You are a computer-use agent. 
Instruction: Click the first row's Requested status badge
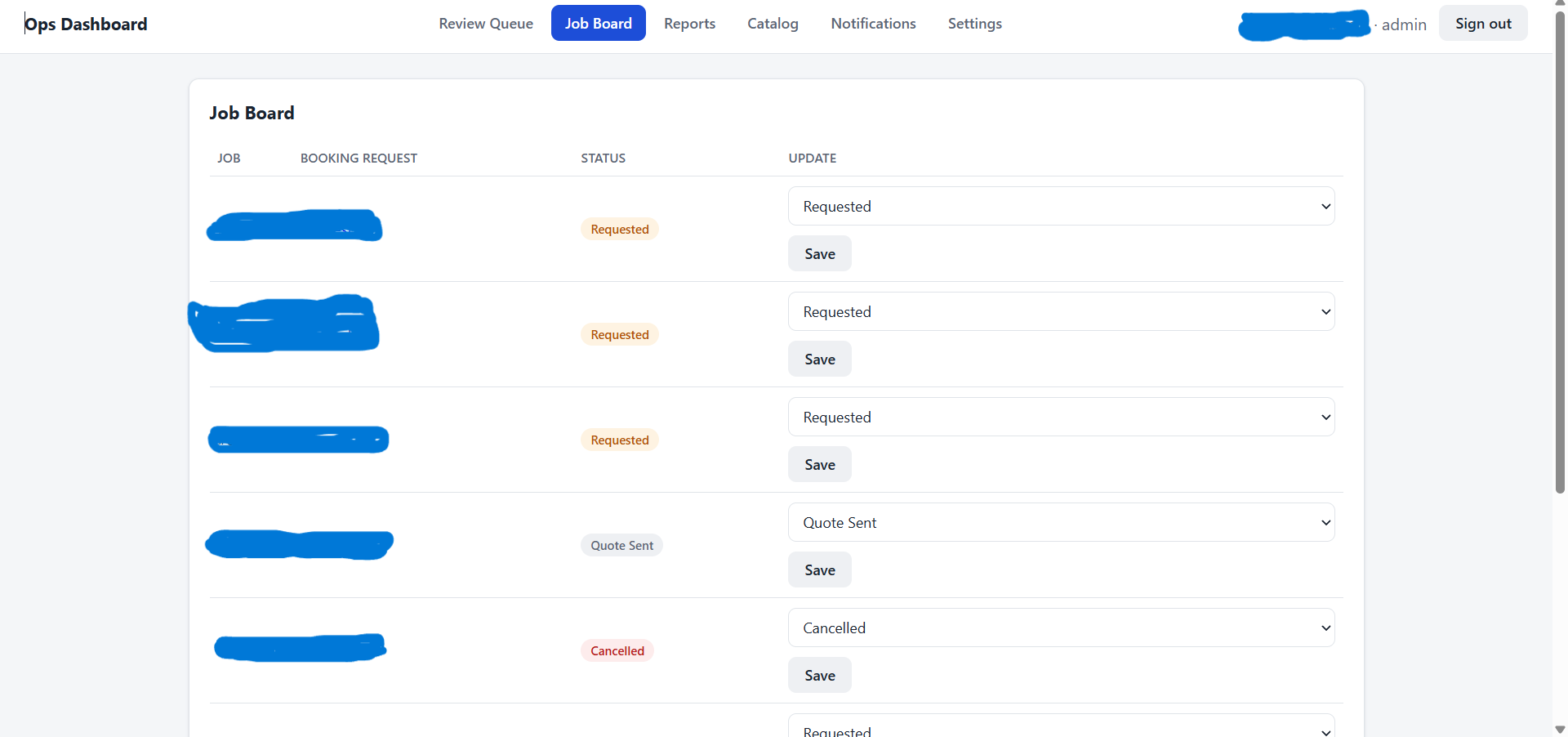(x=620, y=229)
